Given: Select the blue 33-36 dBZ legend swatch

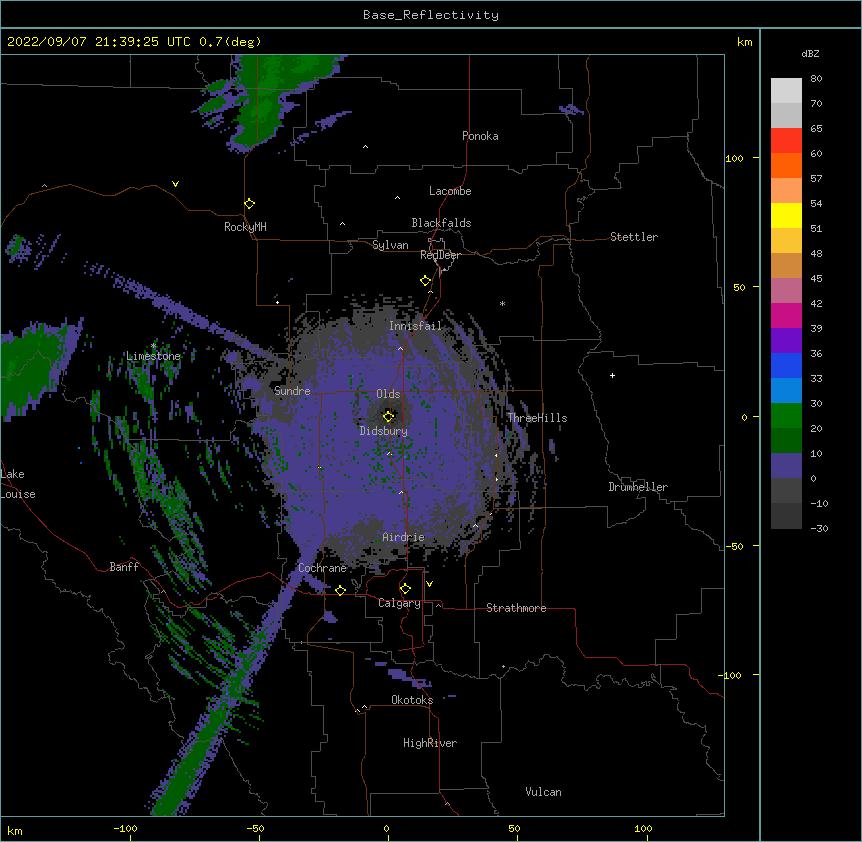Looking at the screenshot, I should click(786, 365).
